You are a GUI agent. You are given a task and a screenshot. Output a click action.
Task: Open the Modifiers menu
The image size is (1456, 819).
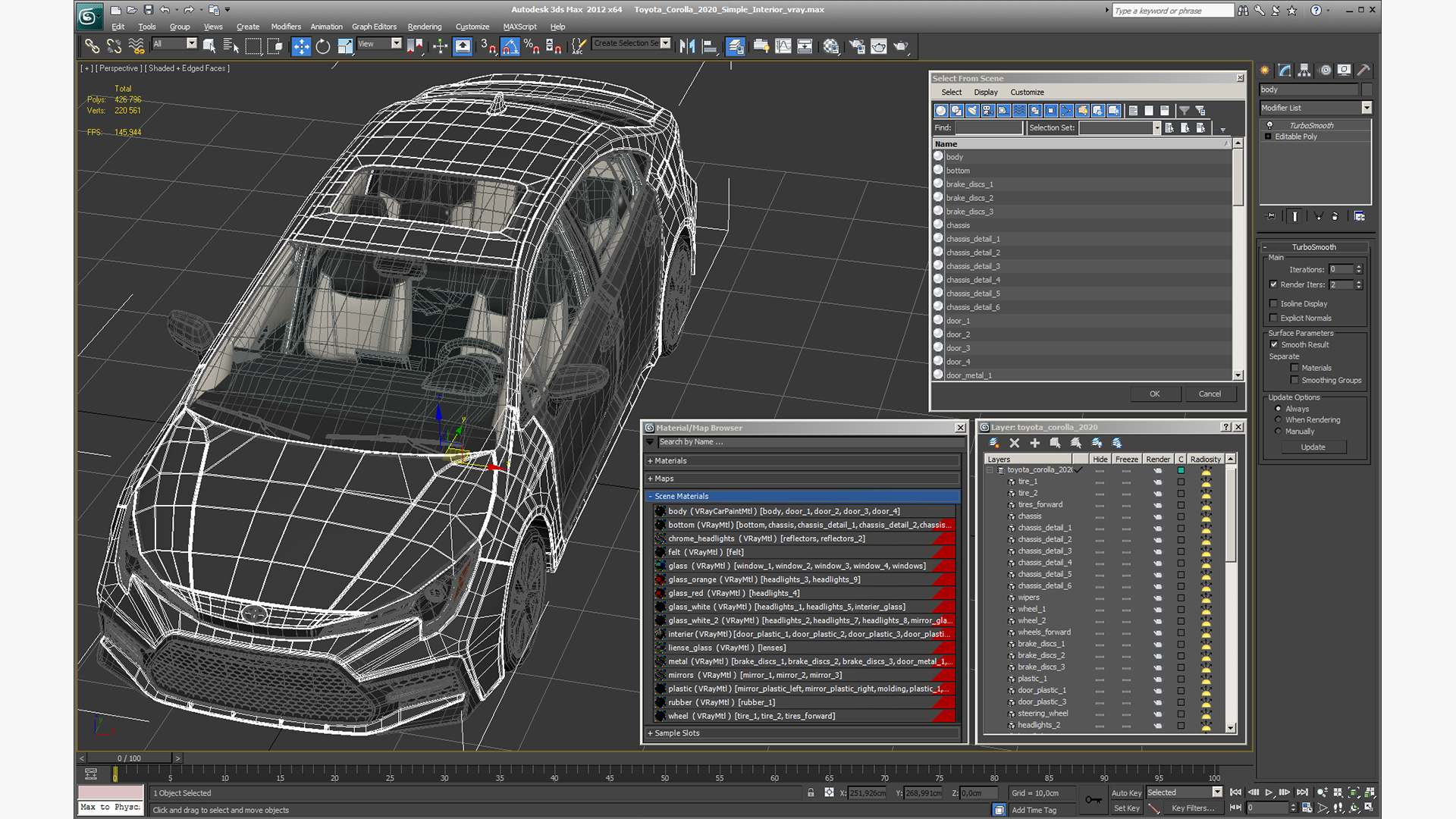click(286, 27)
